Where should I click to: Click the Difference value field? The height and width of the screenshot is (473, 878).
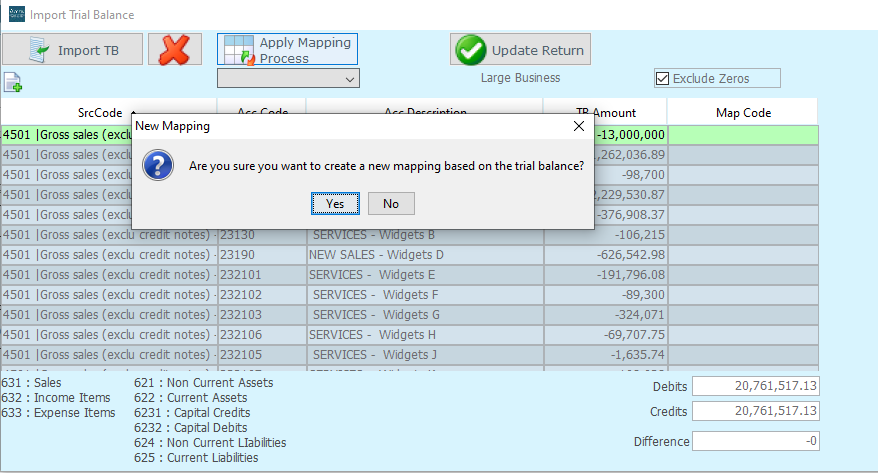(755, 441)
